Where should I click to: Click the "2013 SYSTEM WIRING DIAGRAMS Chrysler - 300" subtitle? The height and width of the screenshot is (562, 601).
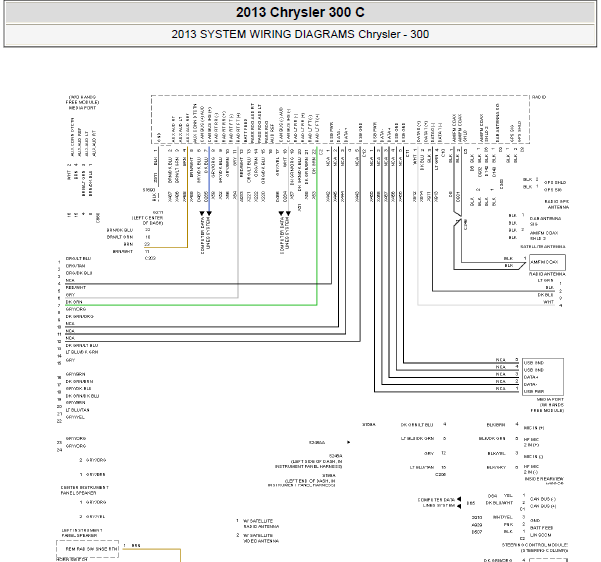click(x=300, y=34)
